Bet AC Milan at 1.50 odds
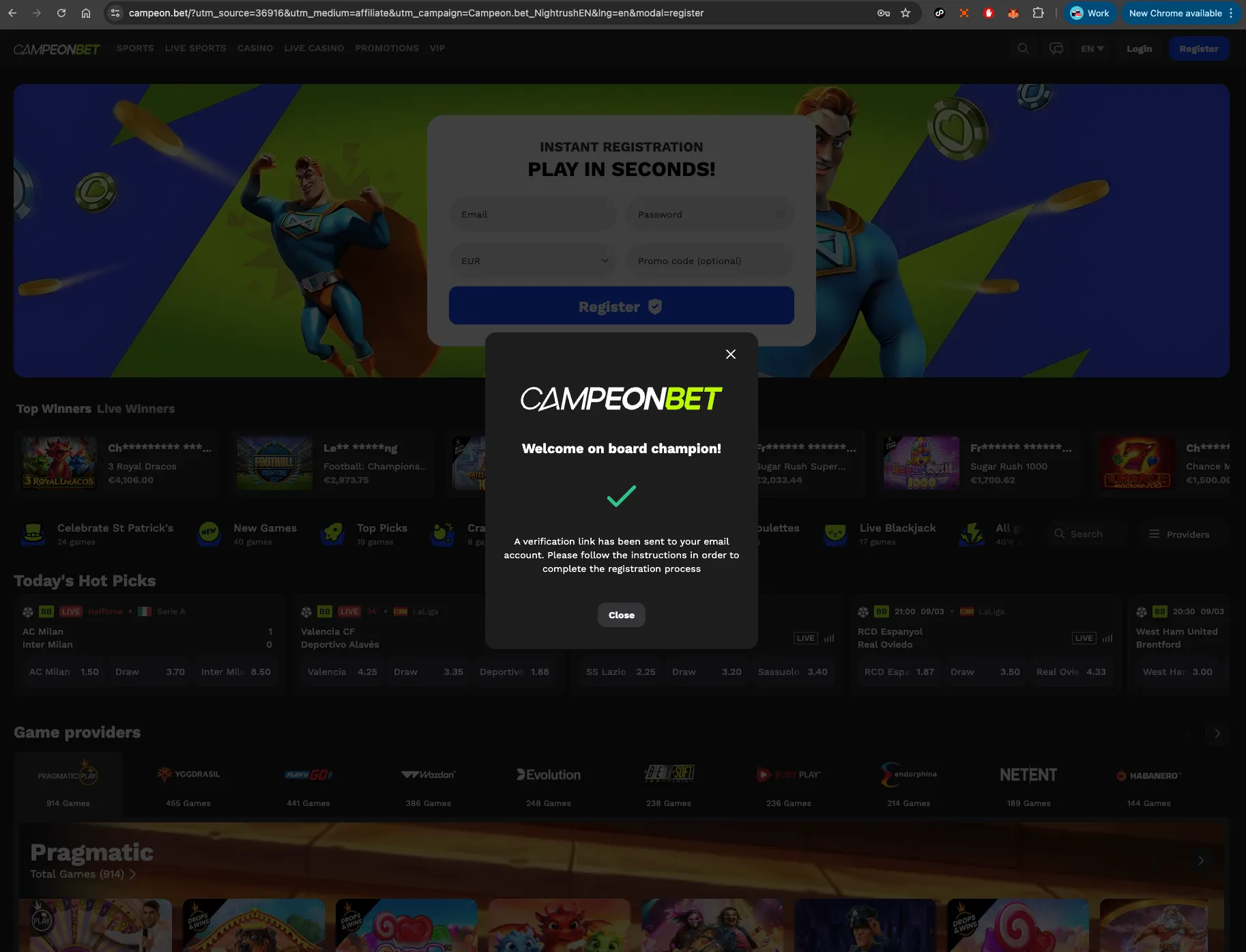 pos(64,672)
